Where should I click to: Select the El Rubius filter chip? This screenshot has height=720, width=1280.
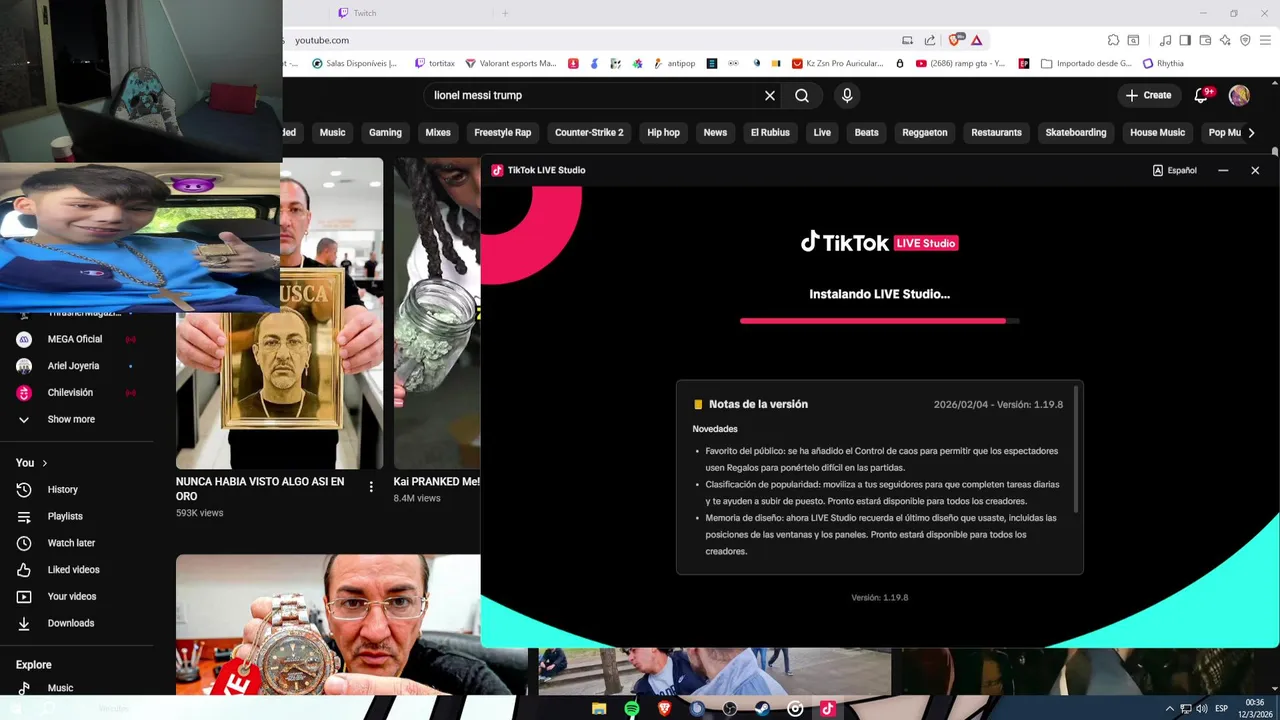pos(770,132)
